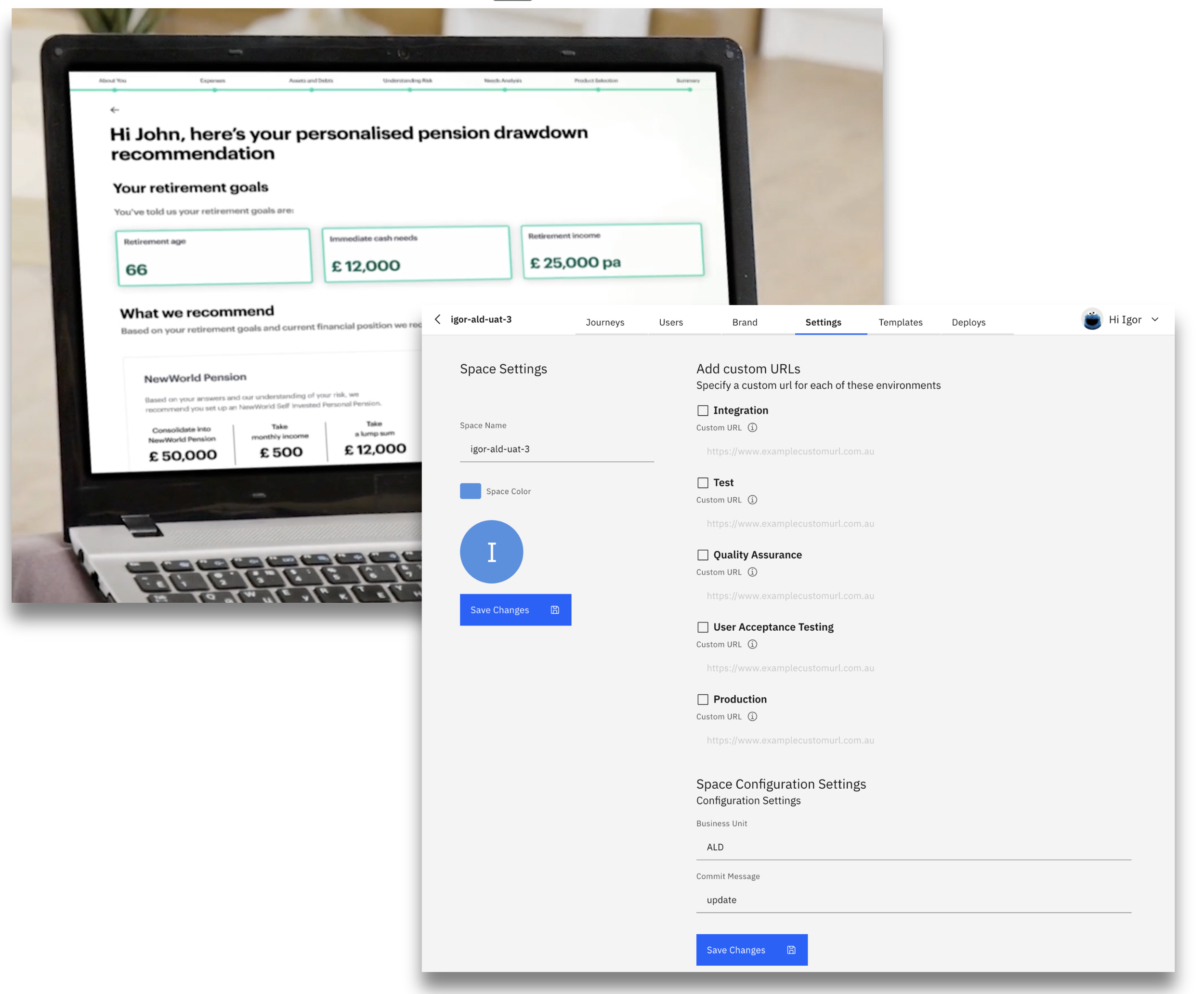Expand the Hi Igor user dropdown arrow

[1155, 319]
